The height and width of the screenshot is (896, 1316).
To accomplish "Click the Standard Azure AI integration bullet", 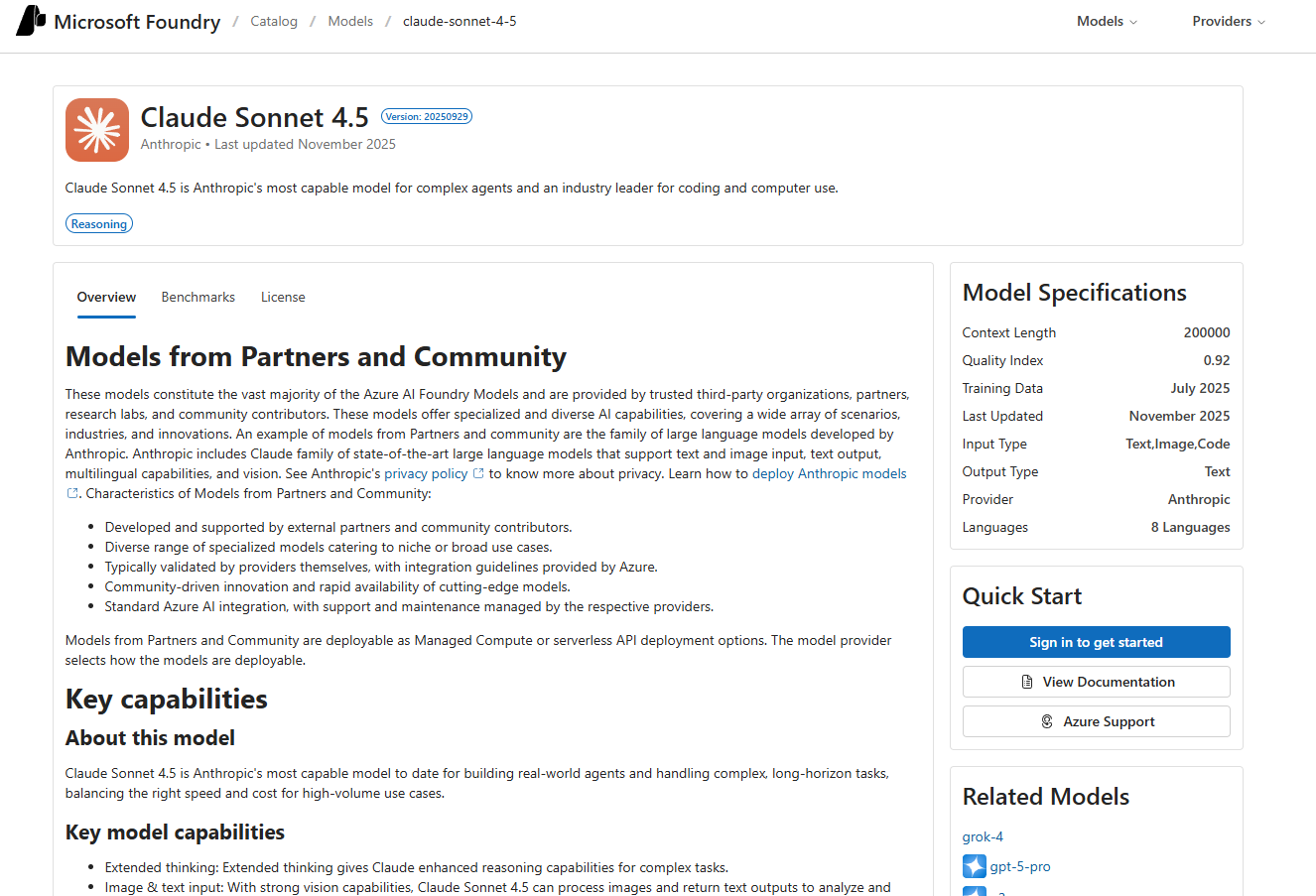I will pyautogui.click(x=409, y=606).
